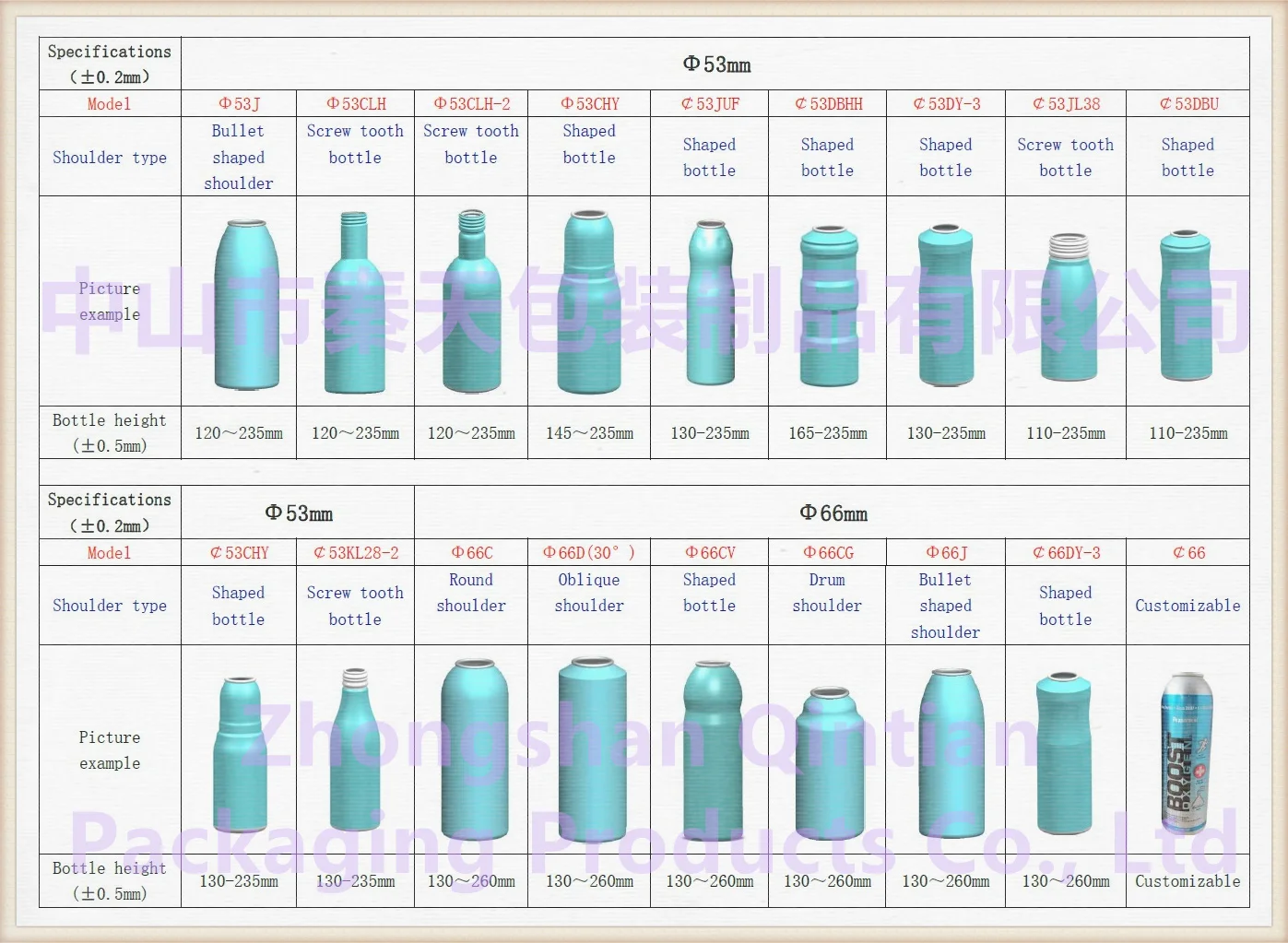Select the model cell Φ66CV

click(x=710, y=553)
